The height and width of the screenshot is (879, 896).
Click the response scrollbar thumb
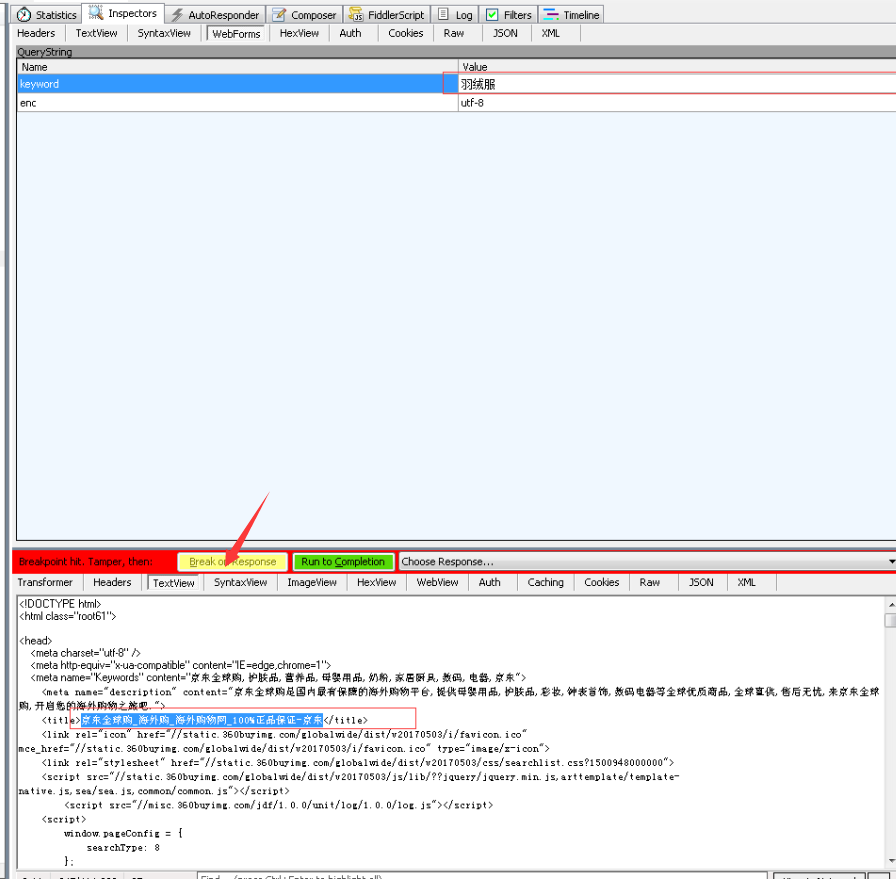click(x=890, y=620)
